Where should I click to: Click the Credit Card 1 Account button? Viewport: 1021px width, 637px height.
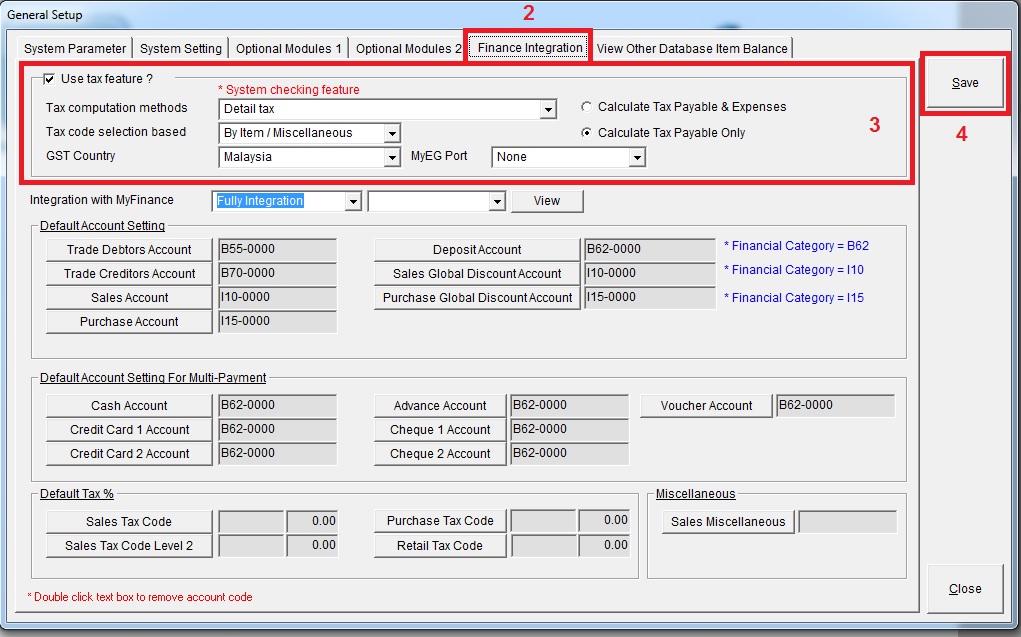[x=129, y=430]
